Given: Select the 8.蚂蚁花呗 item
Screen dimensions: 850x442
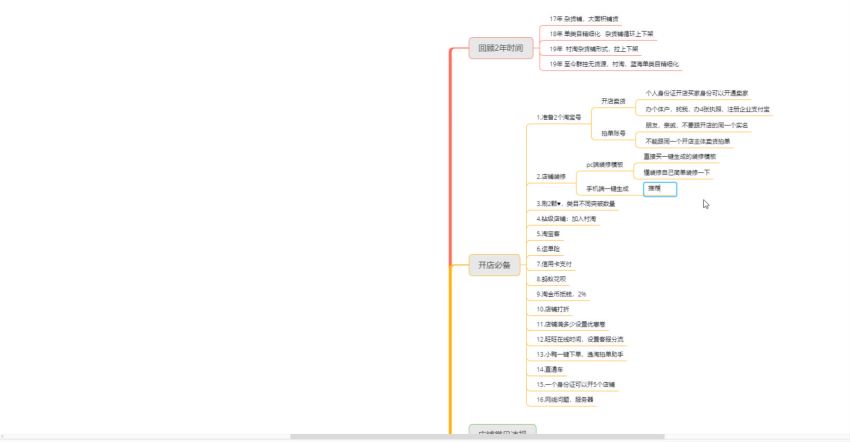Looking at the screenshot, I should point(553,279).
